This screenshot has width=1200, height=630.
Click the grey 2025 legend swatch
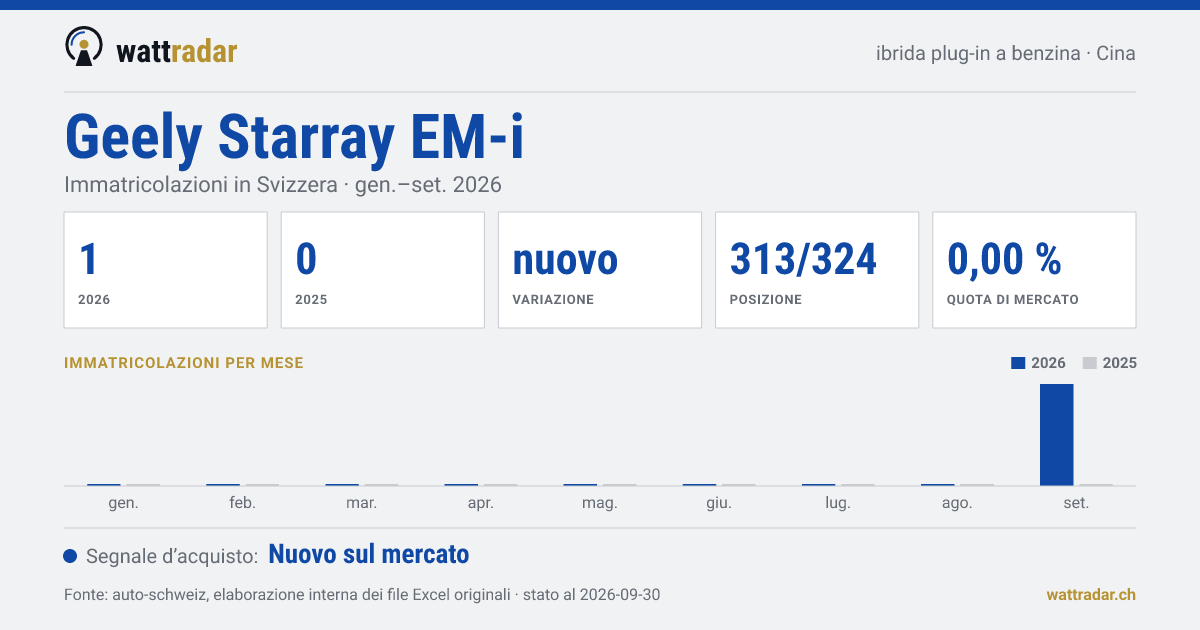pyautogui.click(x=1090, y=363)
